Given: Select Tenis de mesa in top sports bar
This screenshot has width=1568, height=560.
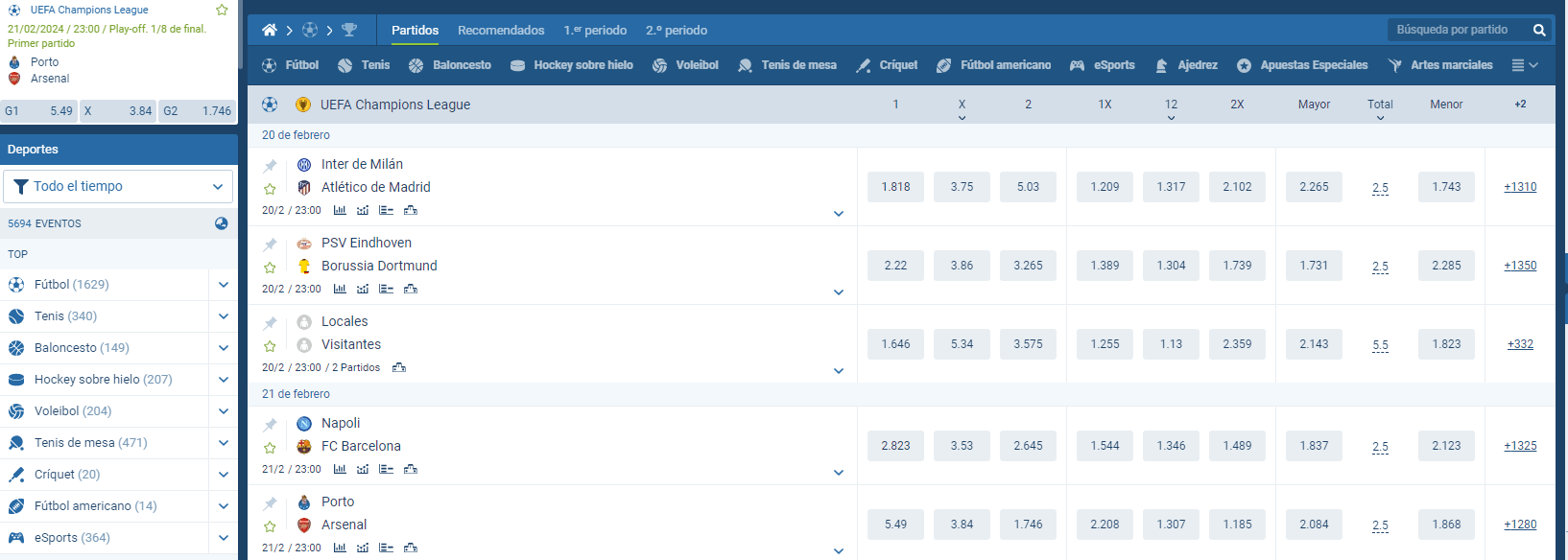Looking at the screenshot, I should pos(787,65).
